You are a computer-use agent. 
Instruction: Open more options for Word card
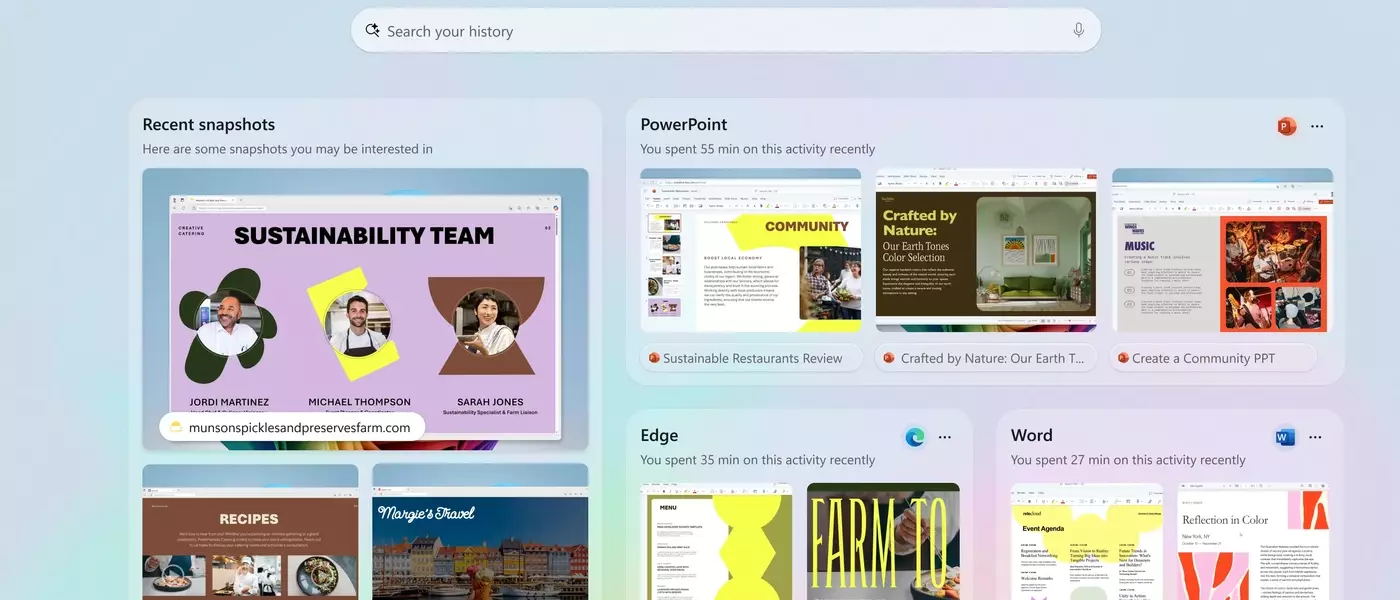coord(1315,437)
